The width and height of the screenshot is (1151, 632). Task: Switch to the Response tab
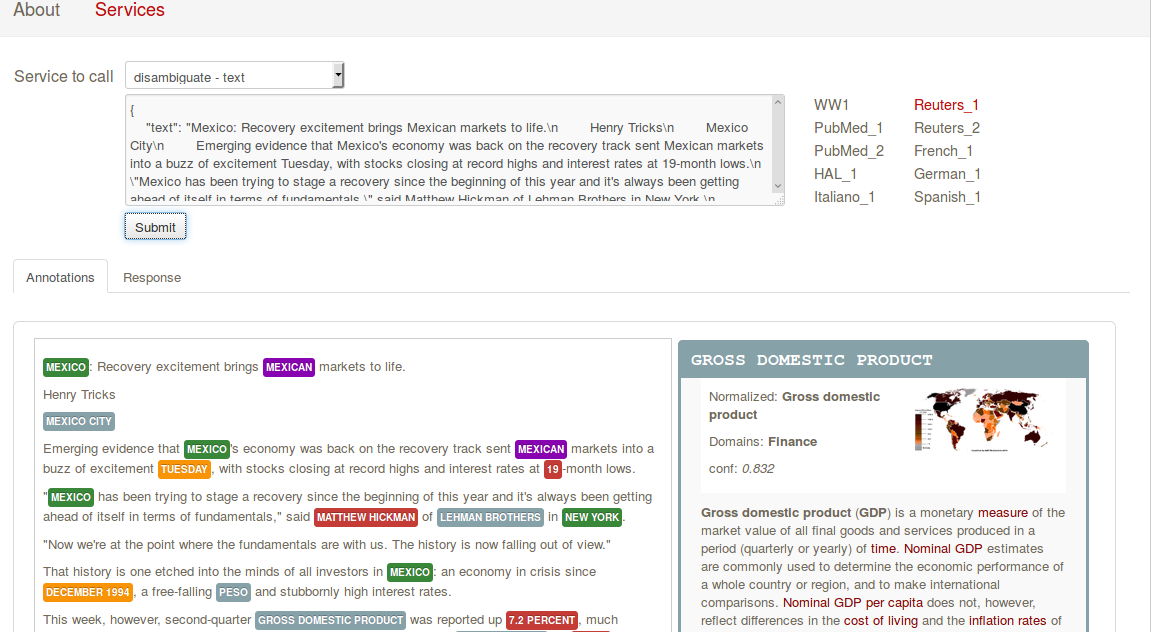152,277
